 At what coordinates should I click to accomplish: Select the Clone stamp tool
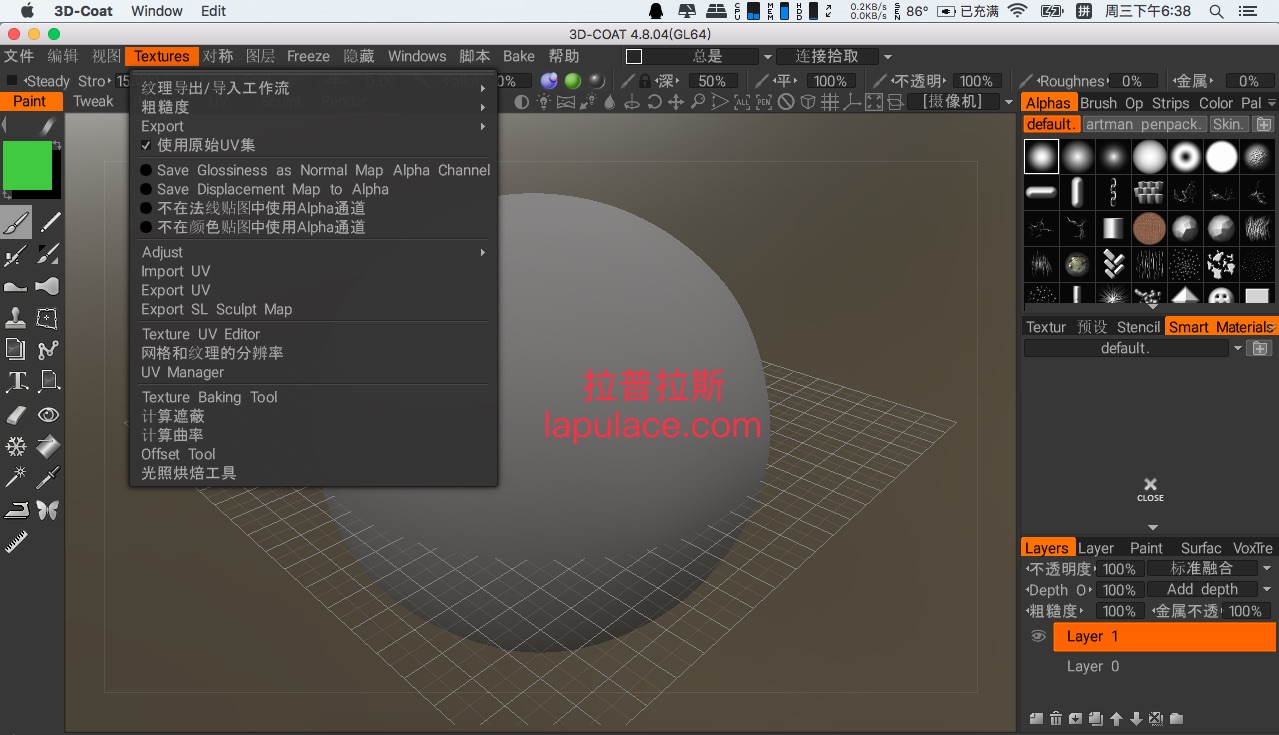tap(16, 318)
